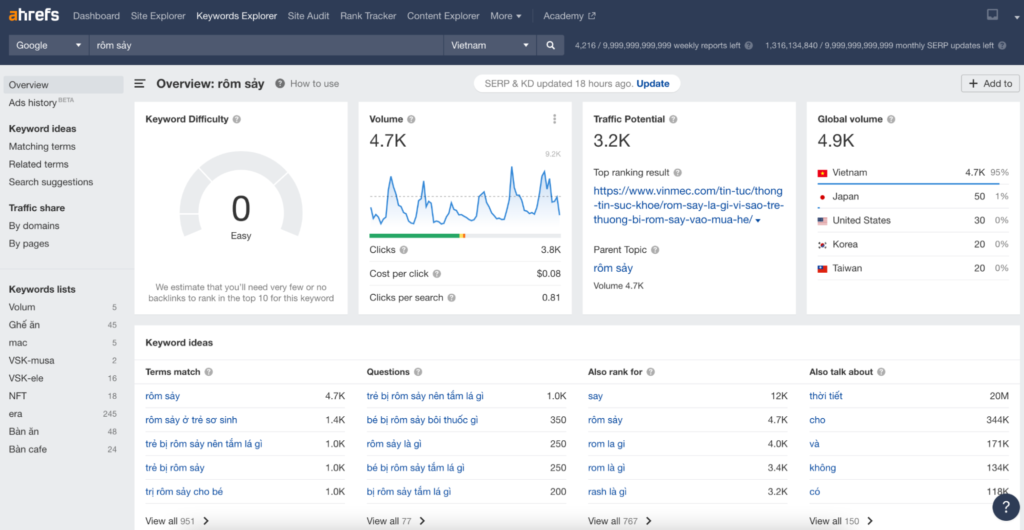Open the Academy link

point(569,16)
